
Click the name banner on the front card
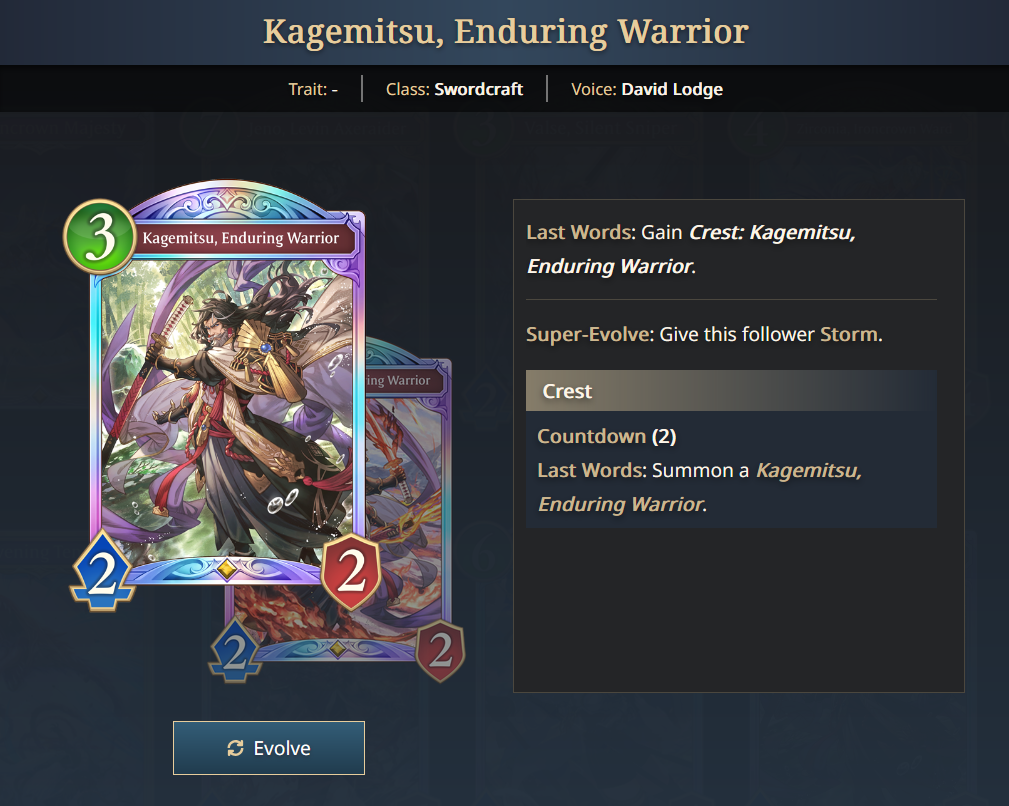click(x=241, y=238)
